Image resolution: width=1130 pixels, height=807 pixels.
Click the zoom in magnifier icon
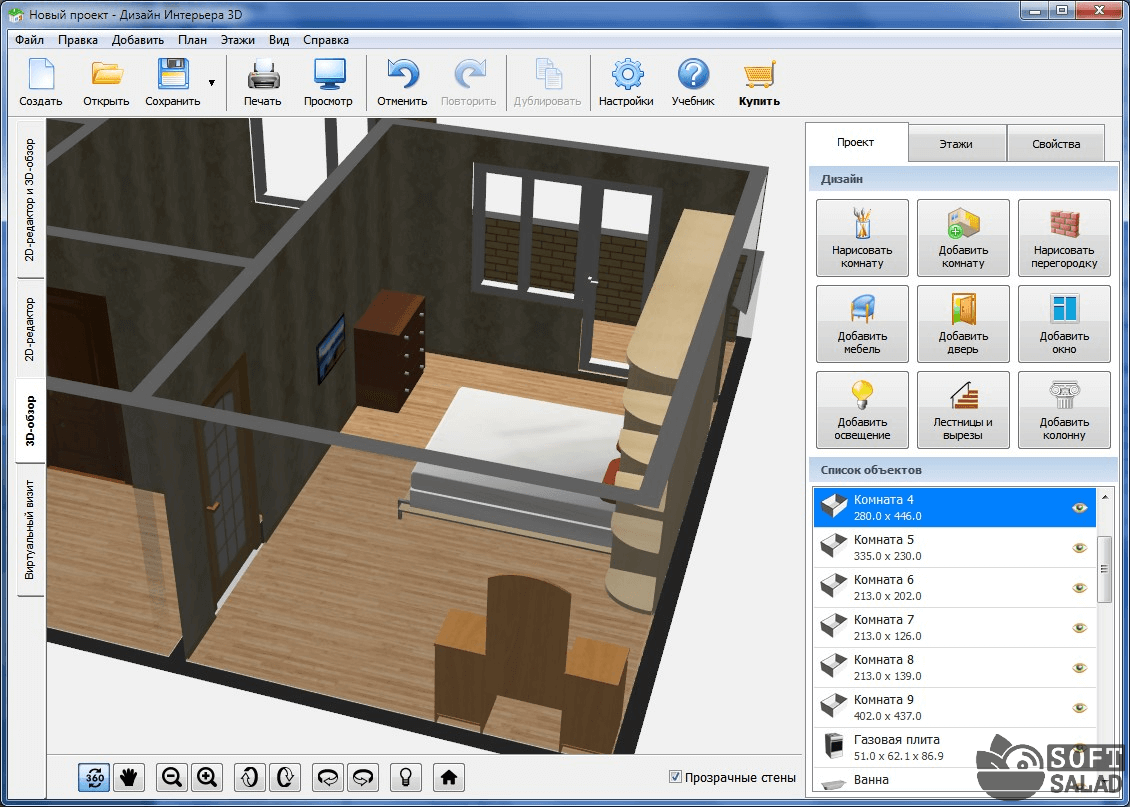pyautogui.click(x=207, y=776)
